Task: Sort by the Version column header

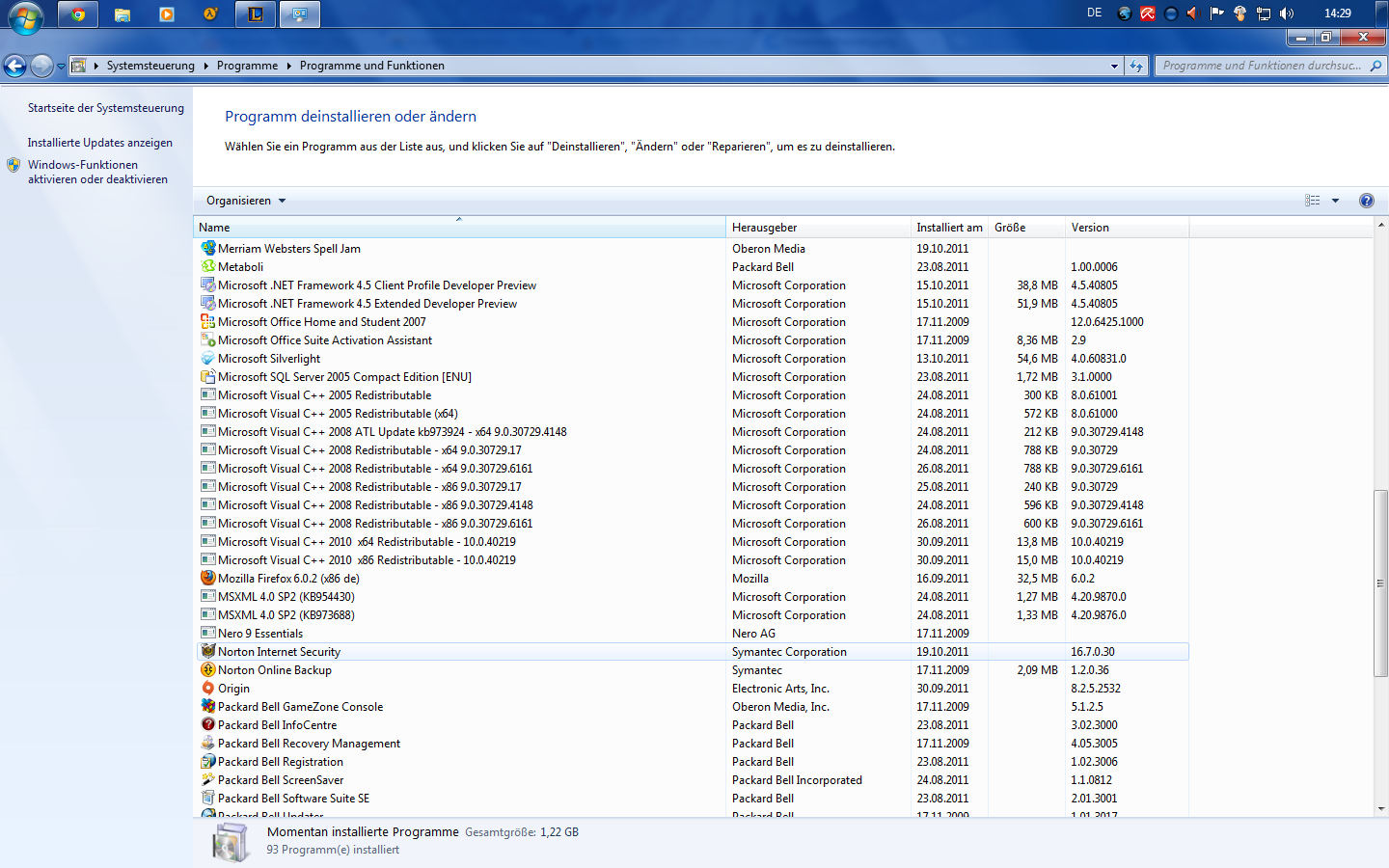Action: pyautogui.click(x=1127, y=228)
